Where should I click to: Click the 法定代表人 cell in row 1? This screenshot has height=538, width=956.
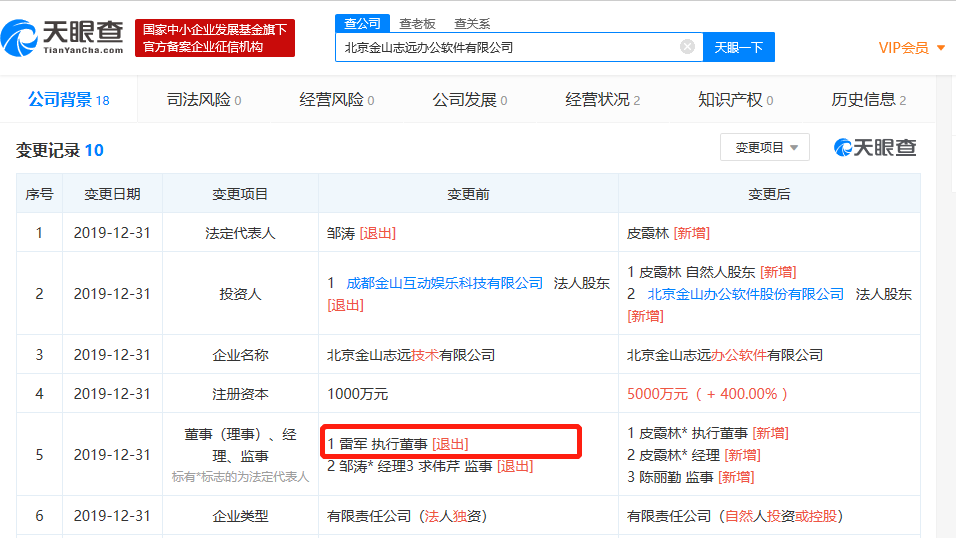[240, 233]
